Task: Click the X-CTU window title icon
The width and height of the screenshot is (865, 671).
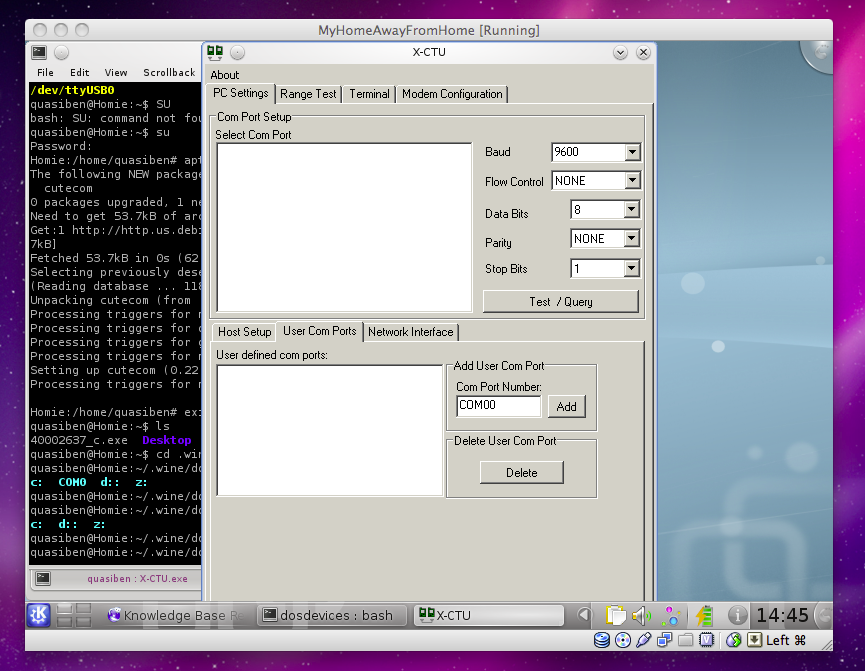Action: [215, 52]
